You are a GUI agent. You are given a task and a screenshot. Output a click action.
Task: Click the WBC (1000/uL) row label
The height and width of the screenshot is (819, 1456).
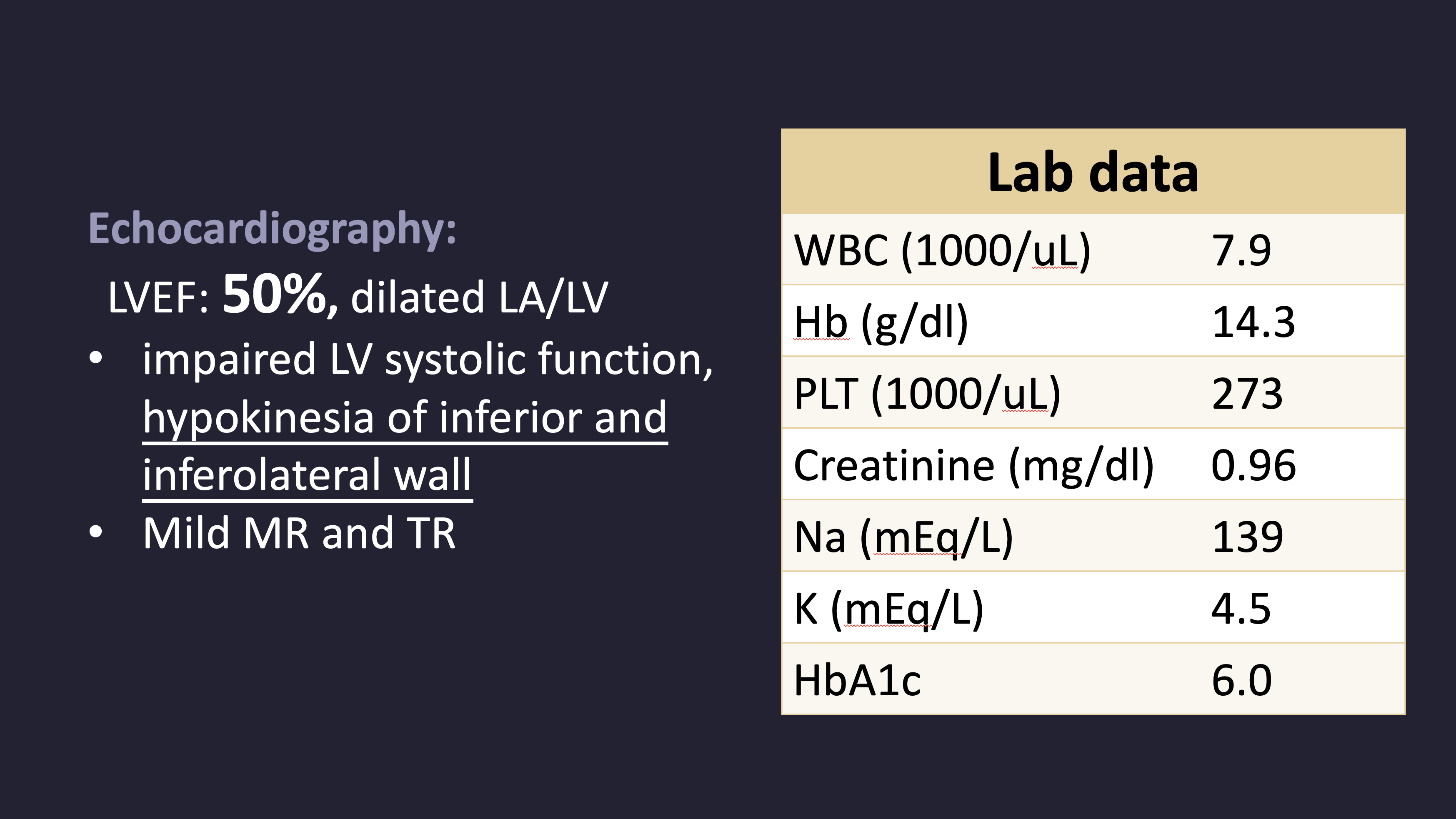click(x=942, y=250)
